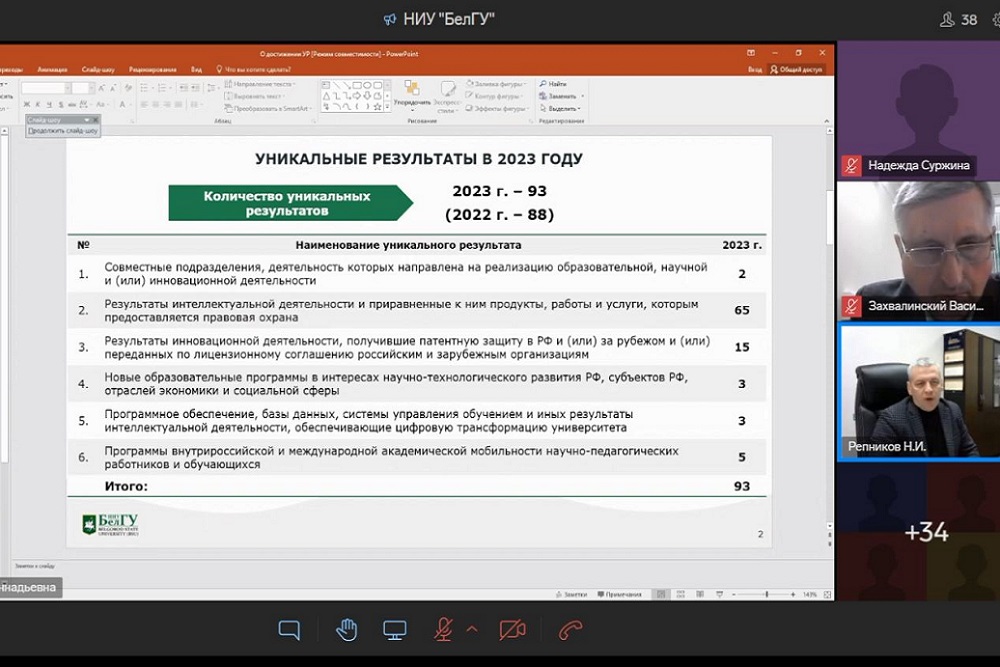
Task: Expand microphone options with the chevron arrow
Action: click(x=472, y=629)
